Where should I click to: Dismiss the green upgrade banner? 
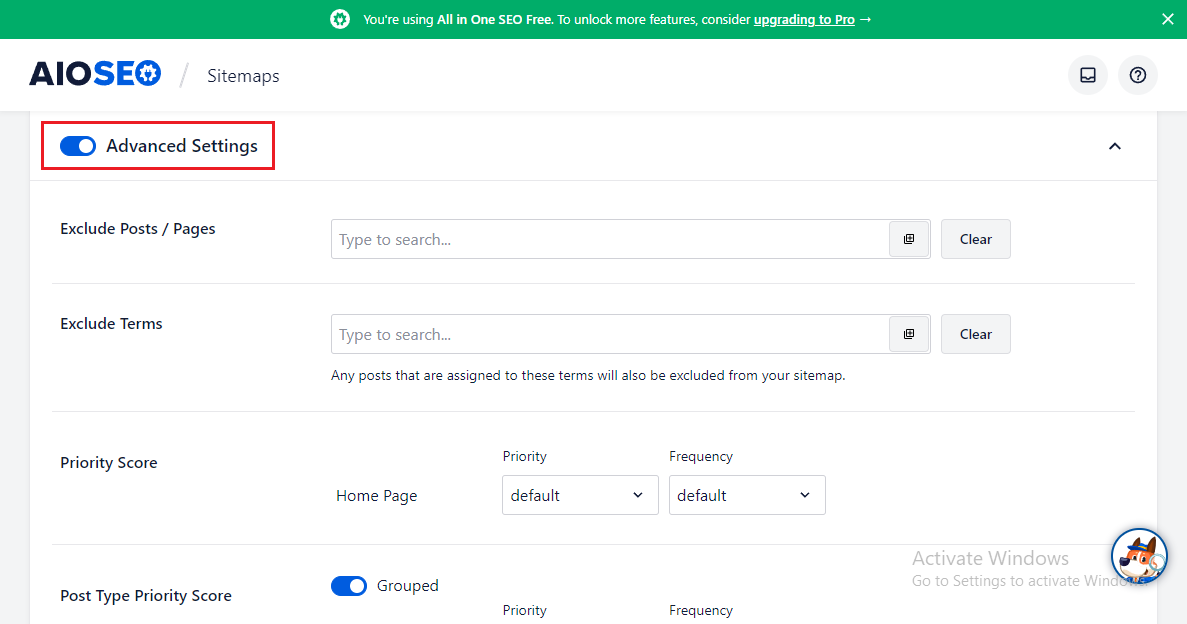pos(1167,19)
